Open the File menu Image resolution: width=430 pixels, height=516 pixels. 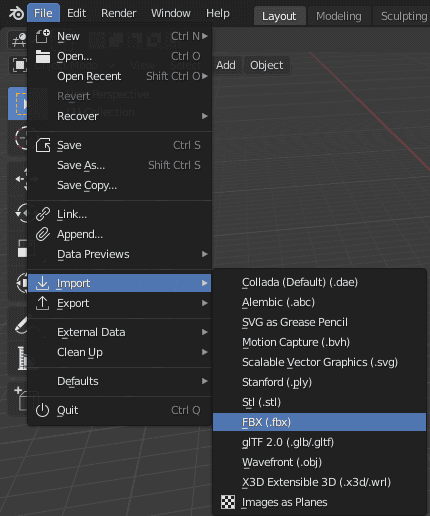coord(43,13)
